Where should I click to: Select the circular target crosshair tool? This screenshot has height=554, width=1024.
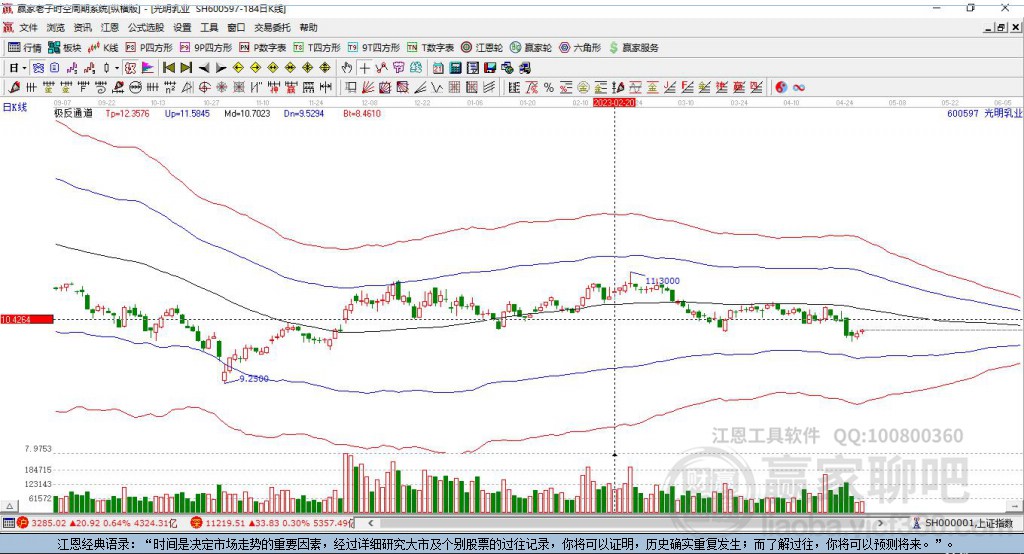[x=204, y=88]
